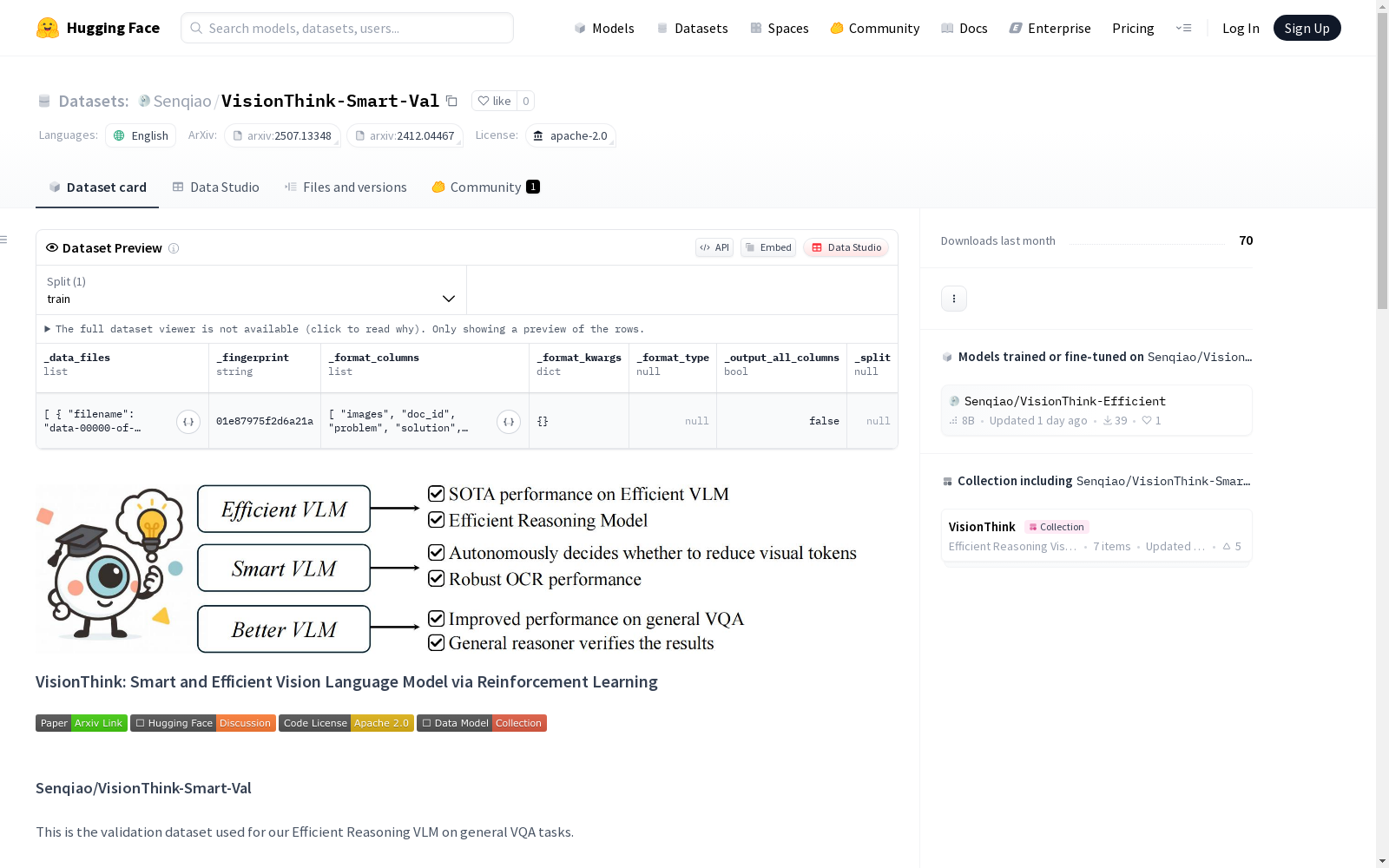The height and width of the screenshot is (868, 1389).
Task: Open the VisionThink collection card
Action: [x=1096, y=536]
